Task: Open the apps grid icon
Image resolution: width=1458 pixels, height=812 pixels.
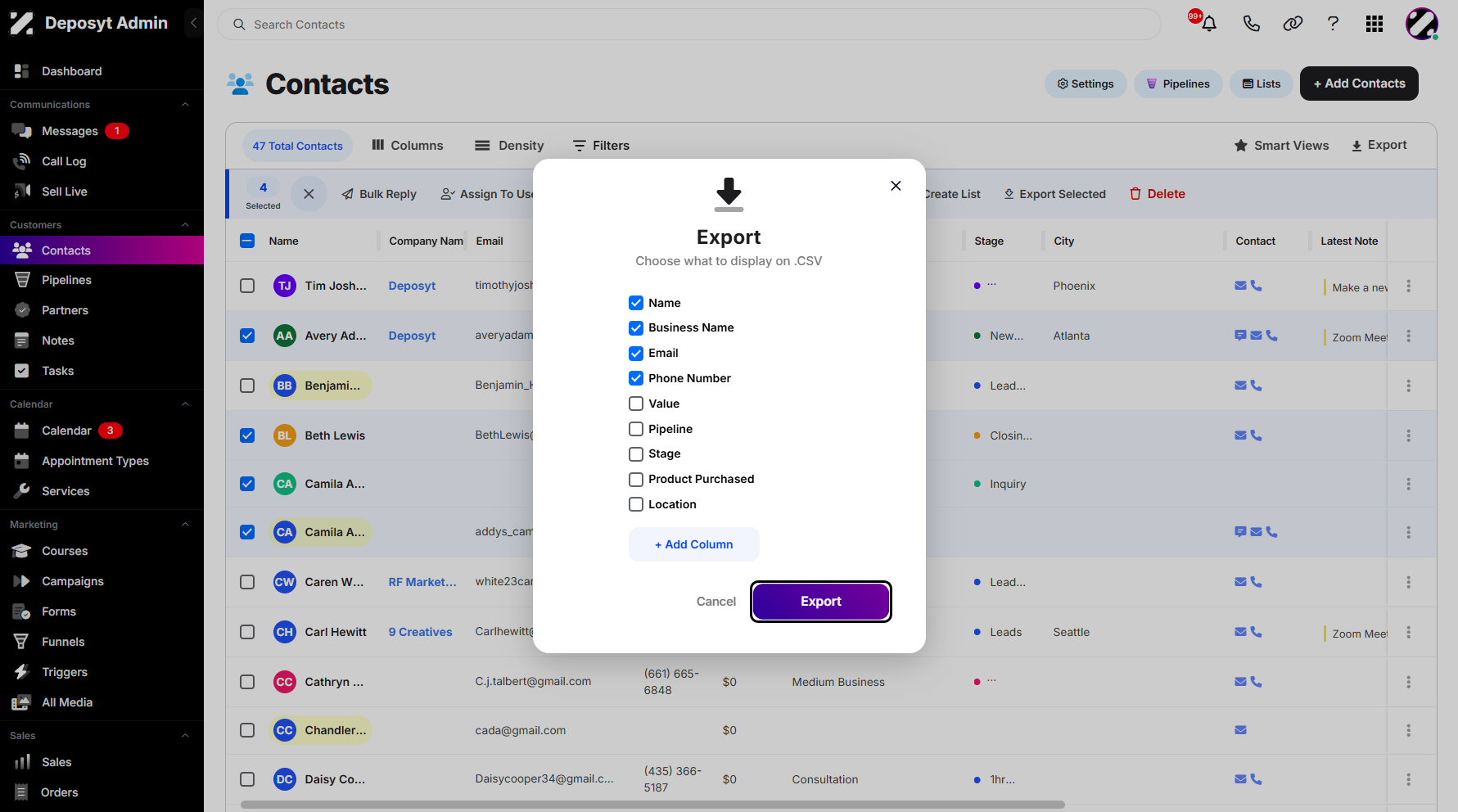Action: click(x=1374, y=24)
